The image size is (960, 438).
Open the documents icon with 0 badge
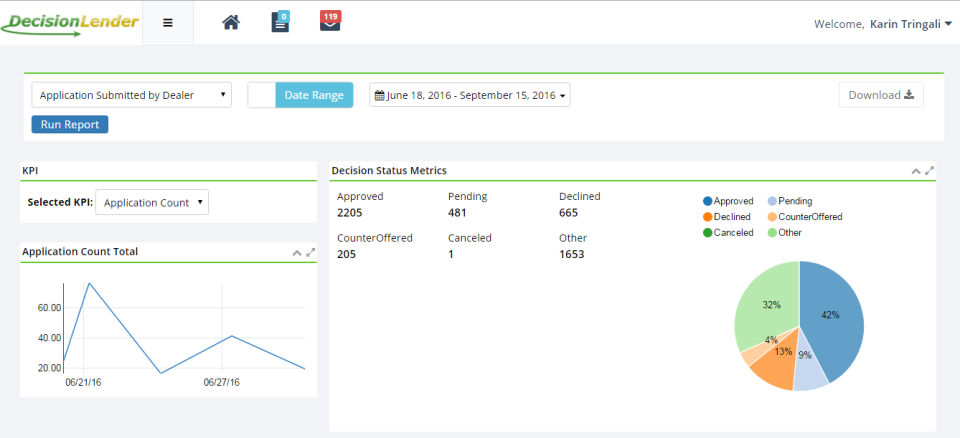point(281,22)
